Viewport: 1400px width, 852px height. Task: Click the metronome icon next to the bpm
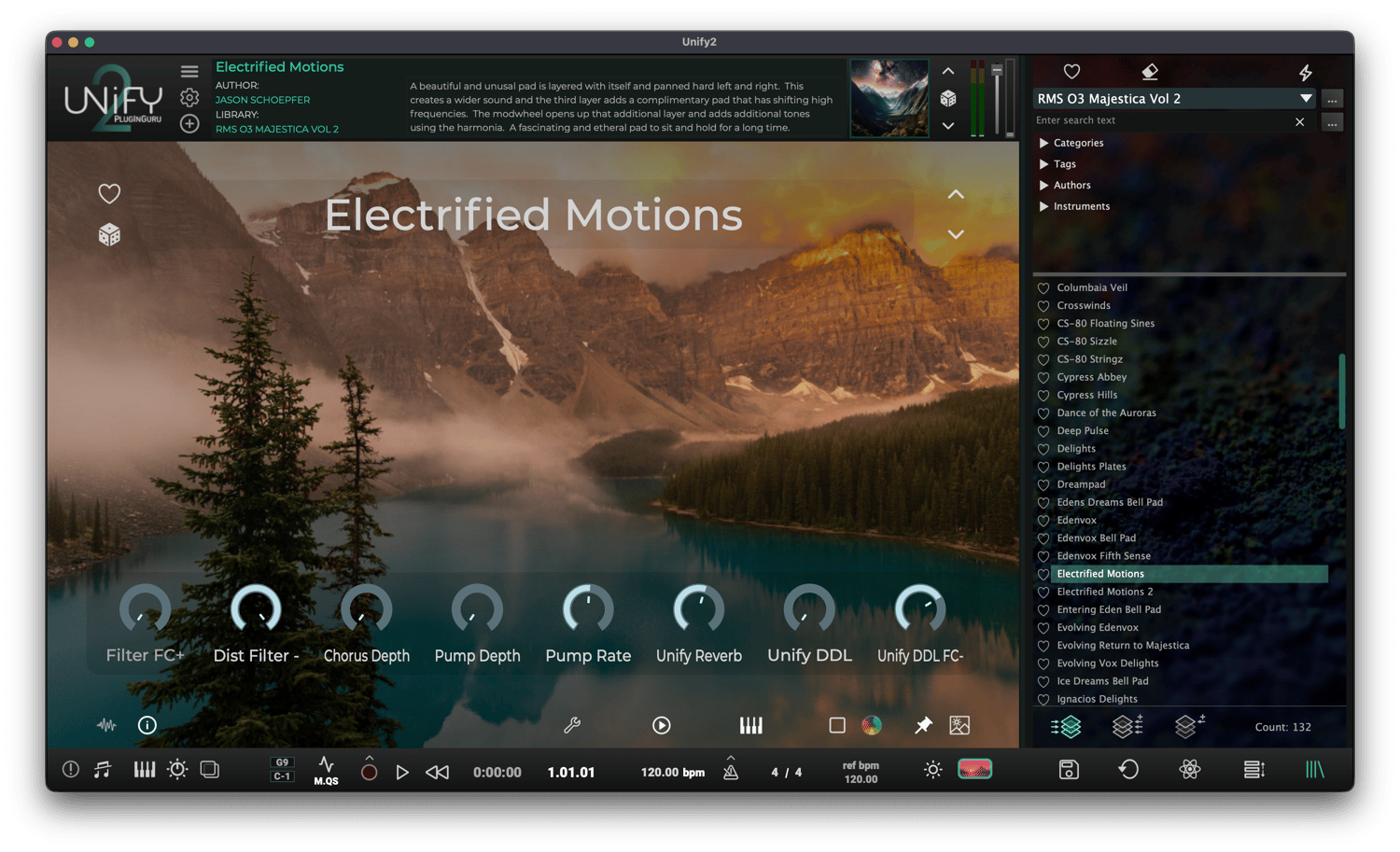coord(731,771)
